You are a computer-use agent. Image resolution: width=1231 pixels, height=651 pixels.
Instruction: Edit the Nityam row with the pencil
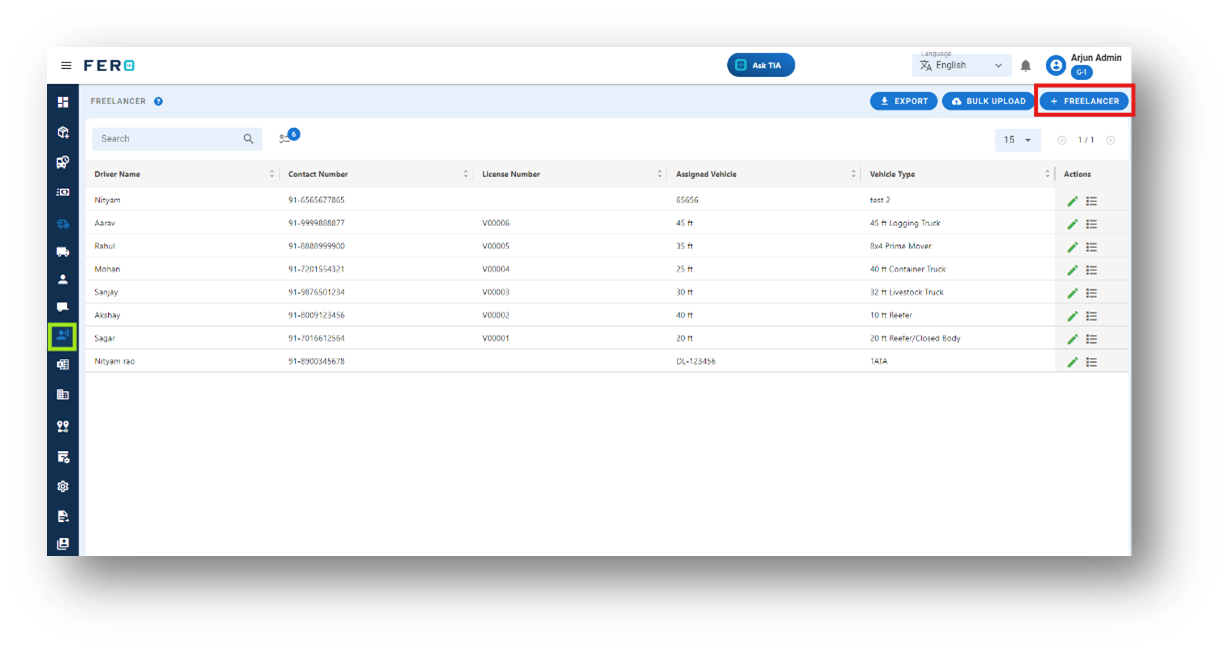click(x=1072, y=201)
